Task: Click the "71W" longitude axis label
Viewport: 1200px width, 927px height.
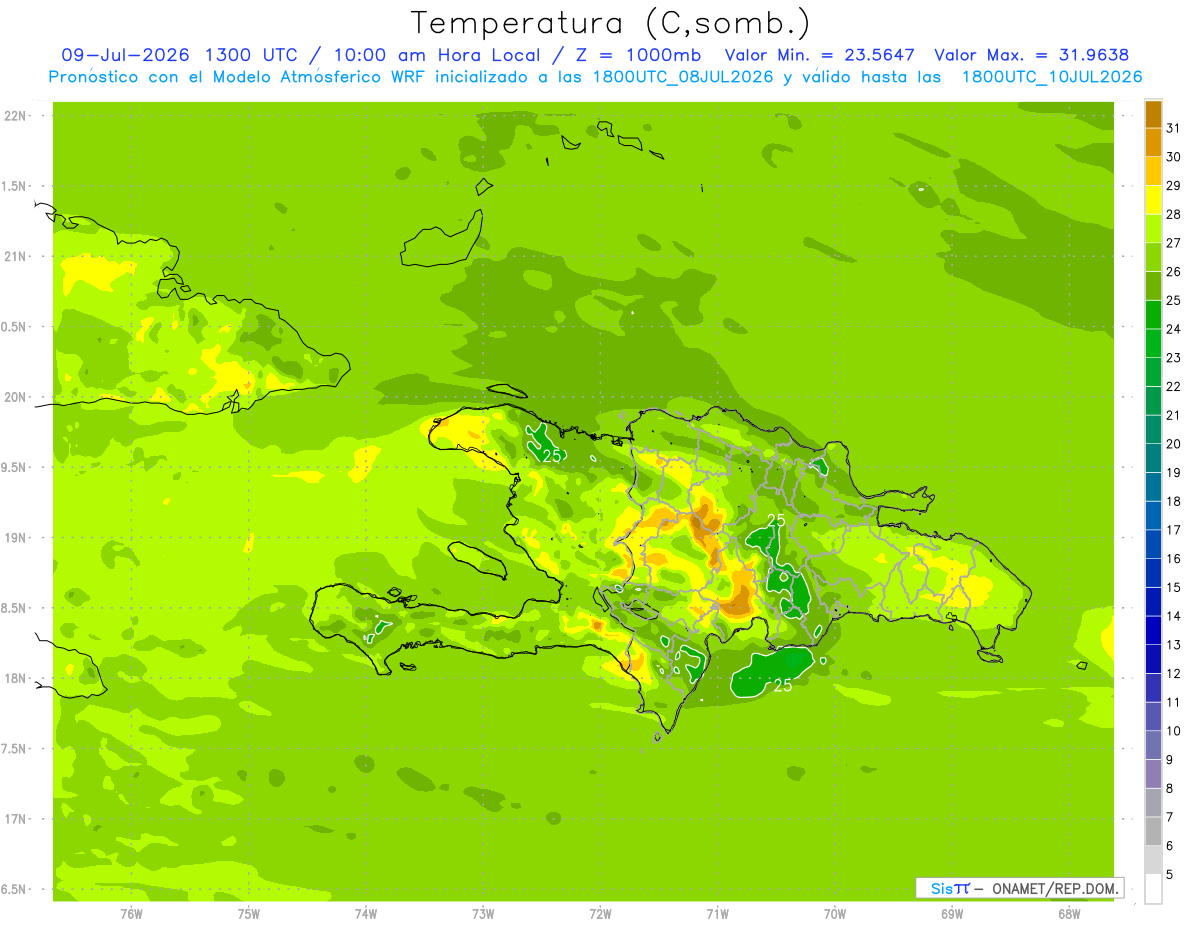Action: 717,913
